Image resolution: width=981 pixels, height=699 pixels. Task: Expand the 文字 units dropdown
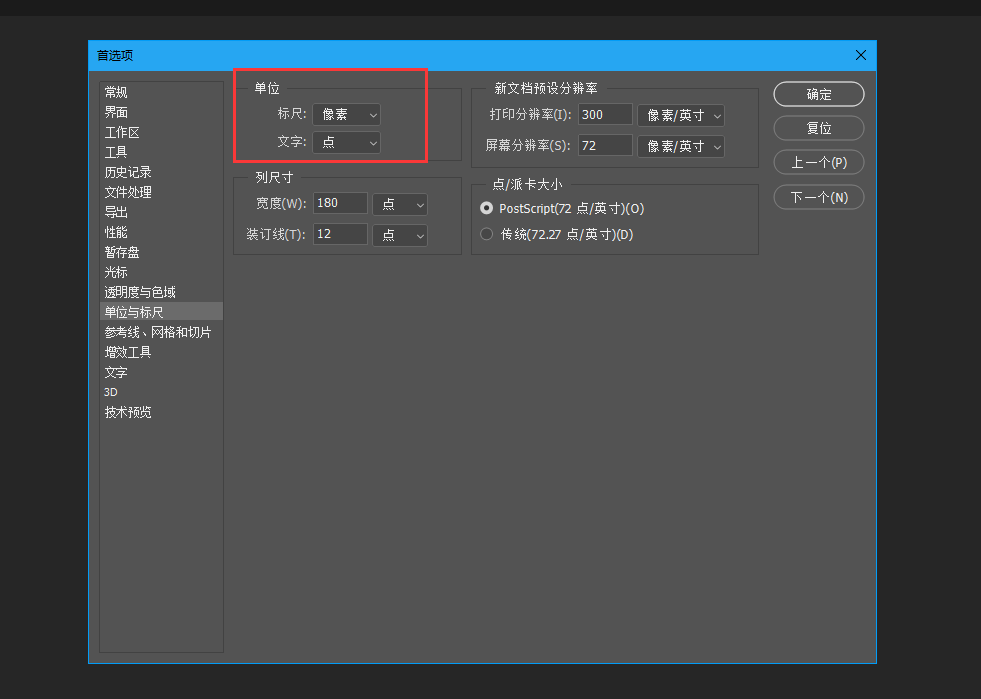tap(347, 143)
